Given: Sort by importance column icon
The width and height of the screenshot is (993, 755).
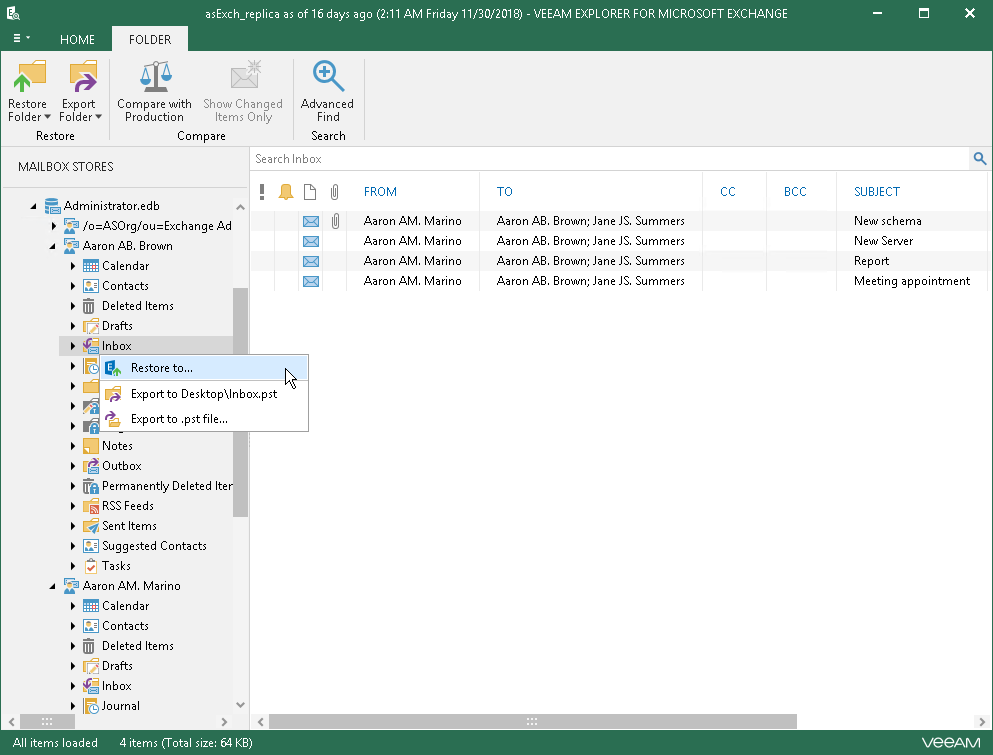Looking at the screenshot, I should pos(262,191).
